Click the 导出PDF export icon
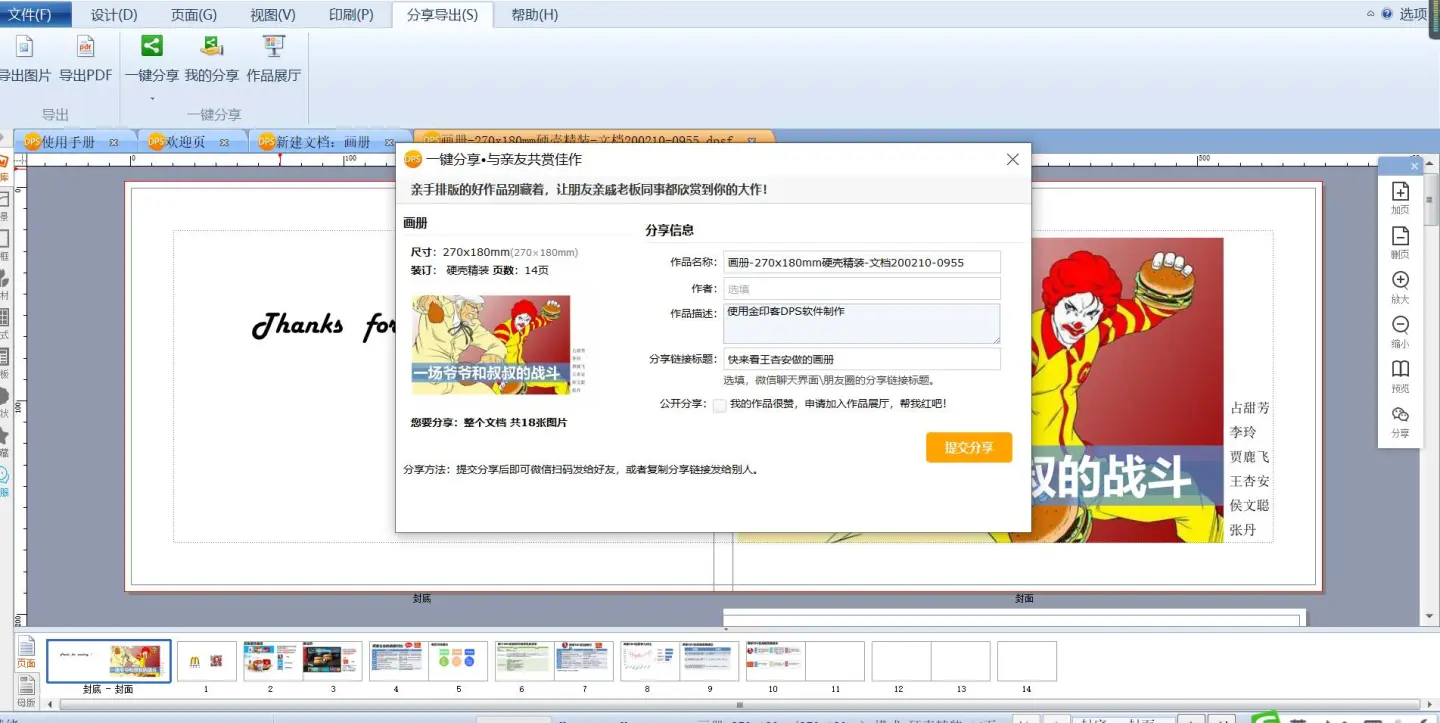Viewport: 1440px width, 723px height. [85, 48]
